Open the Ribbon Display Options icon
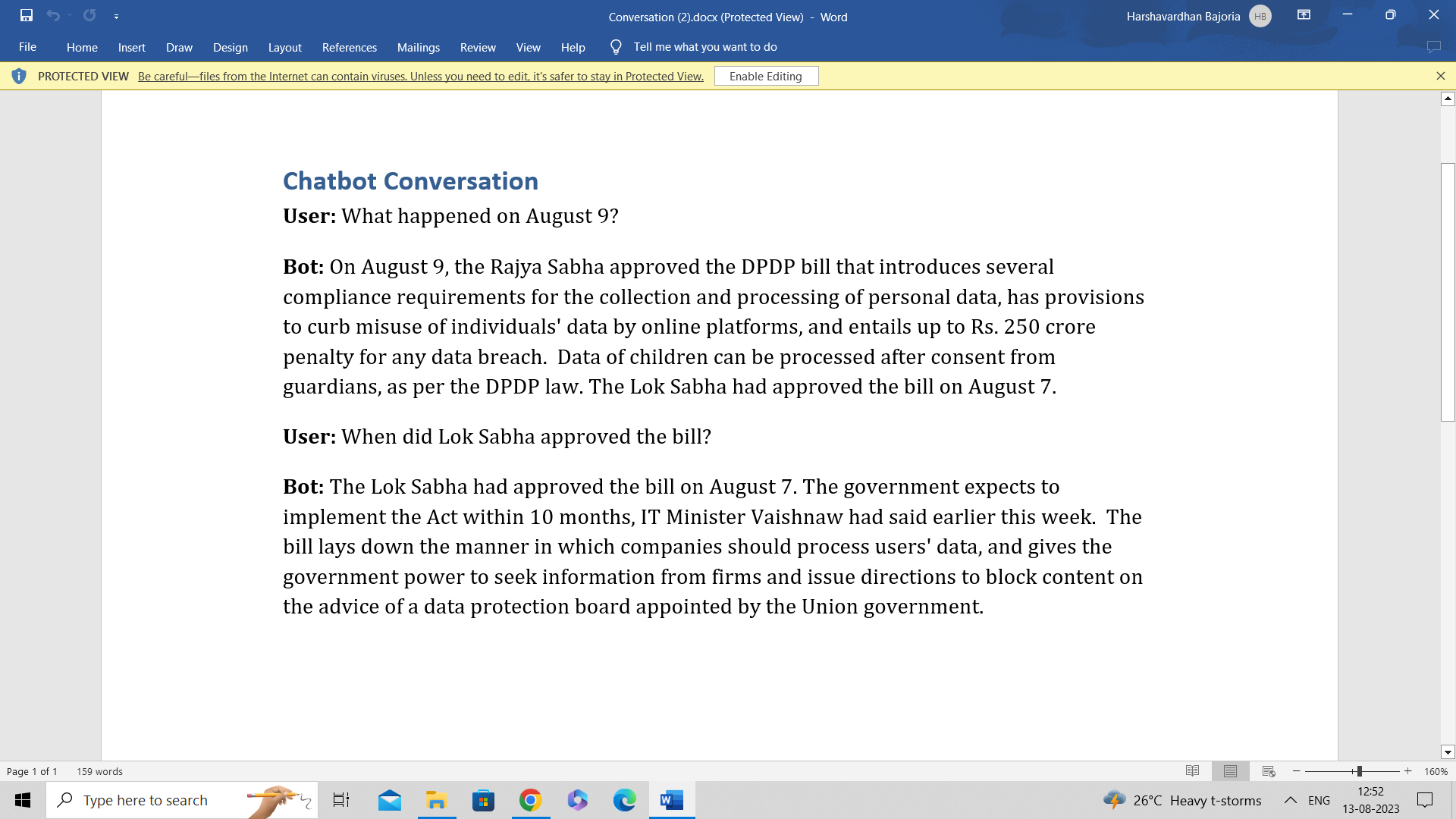 click(x=1304, y=15)
